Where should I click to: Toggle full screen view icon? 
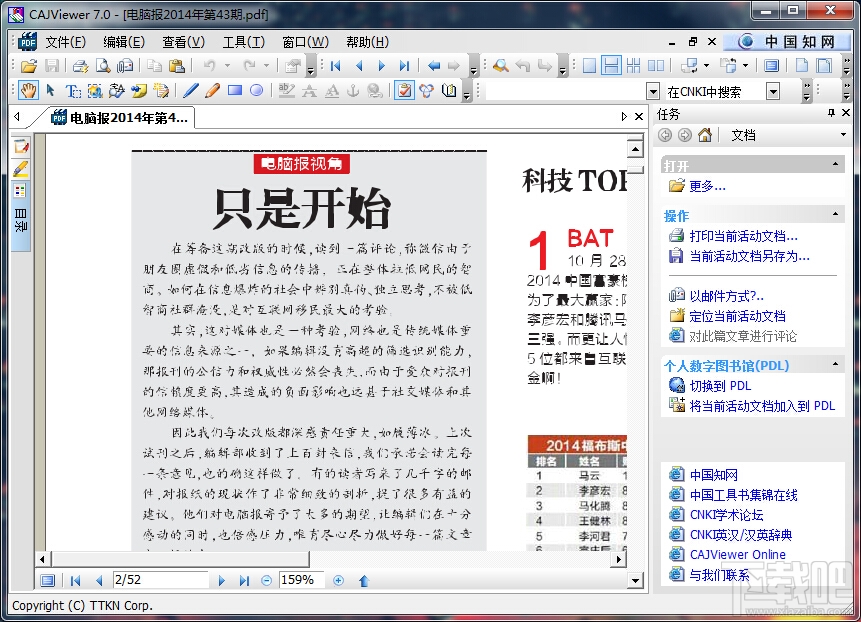(771, 66)
